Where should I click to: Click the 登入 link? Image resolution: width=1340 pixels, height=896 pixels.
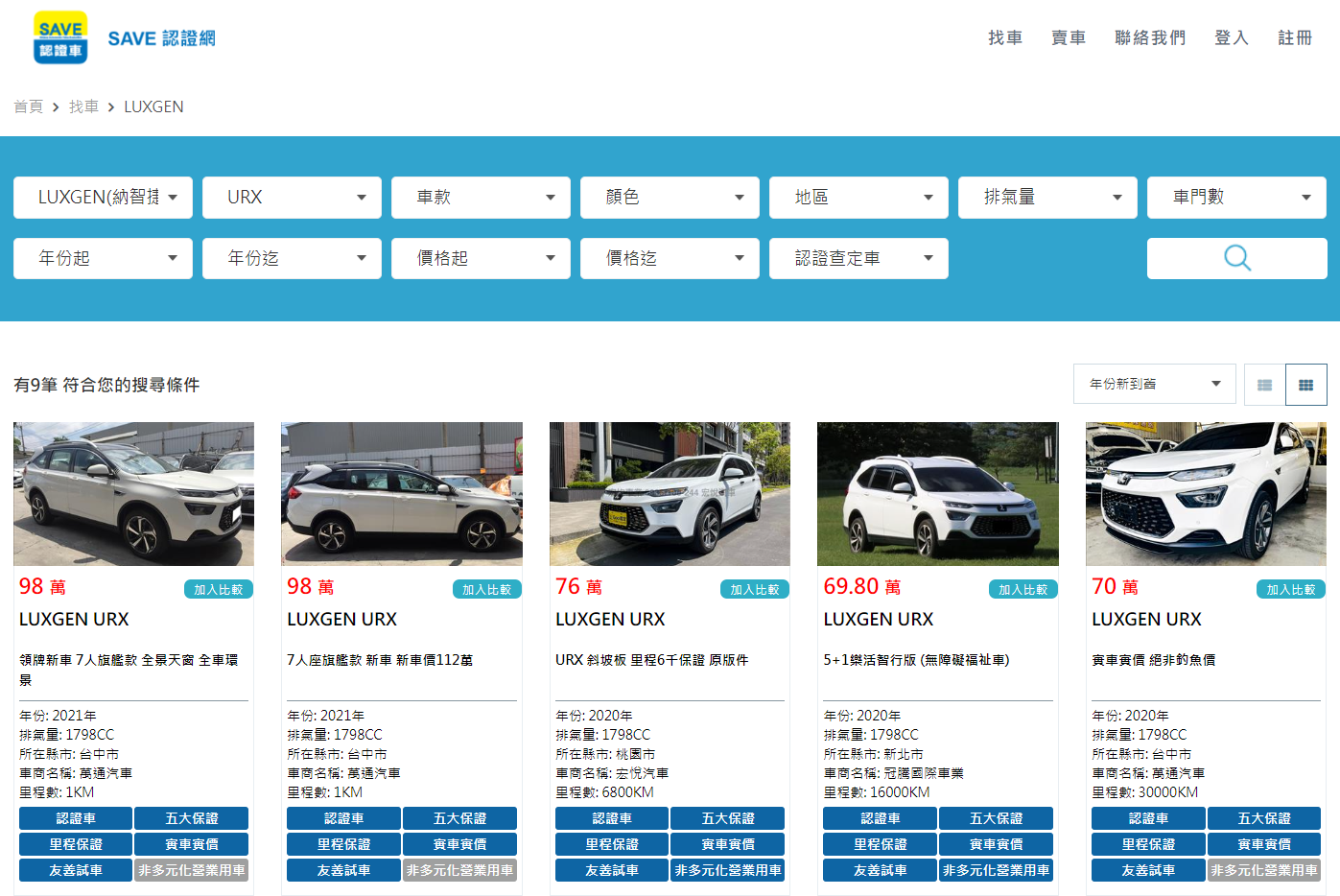(1232, 38)
